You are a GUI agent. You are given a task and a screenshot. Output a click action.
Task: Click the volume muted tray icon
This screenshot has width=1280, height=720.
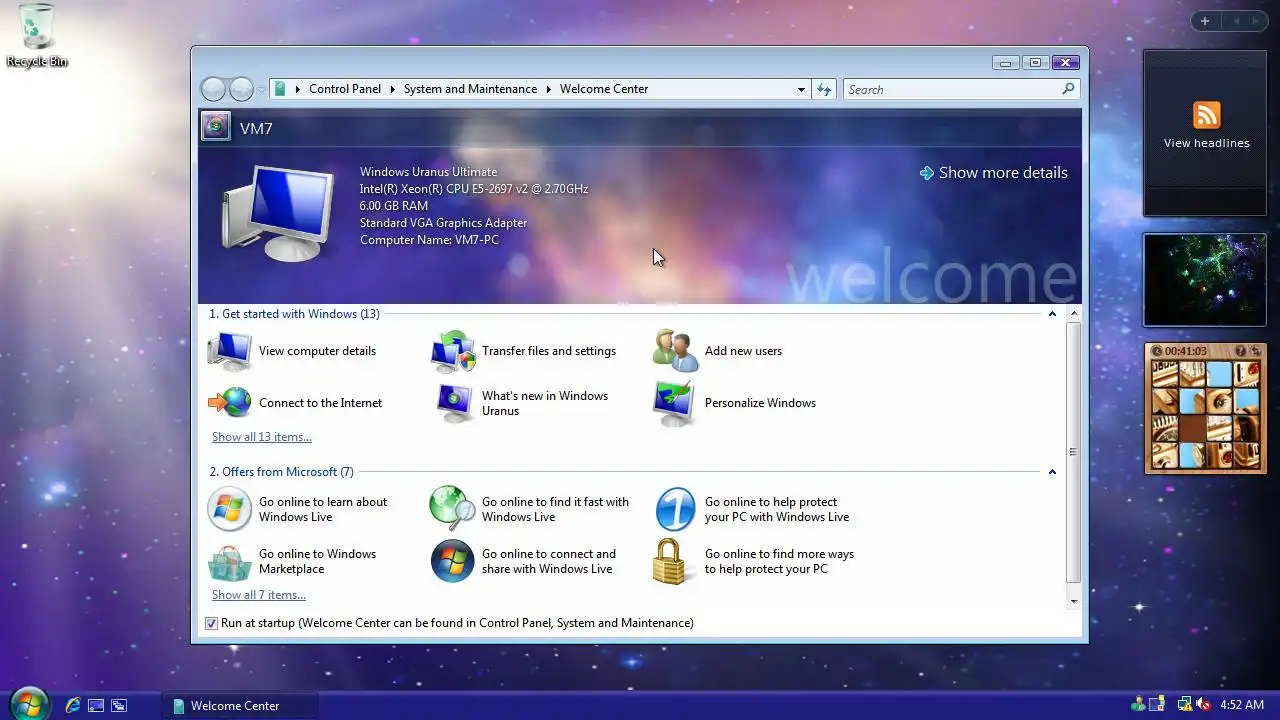click(1203, 705)
